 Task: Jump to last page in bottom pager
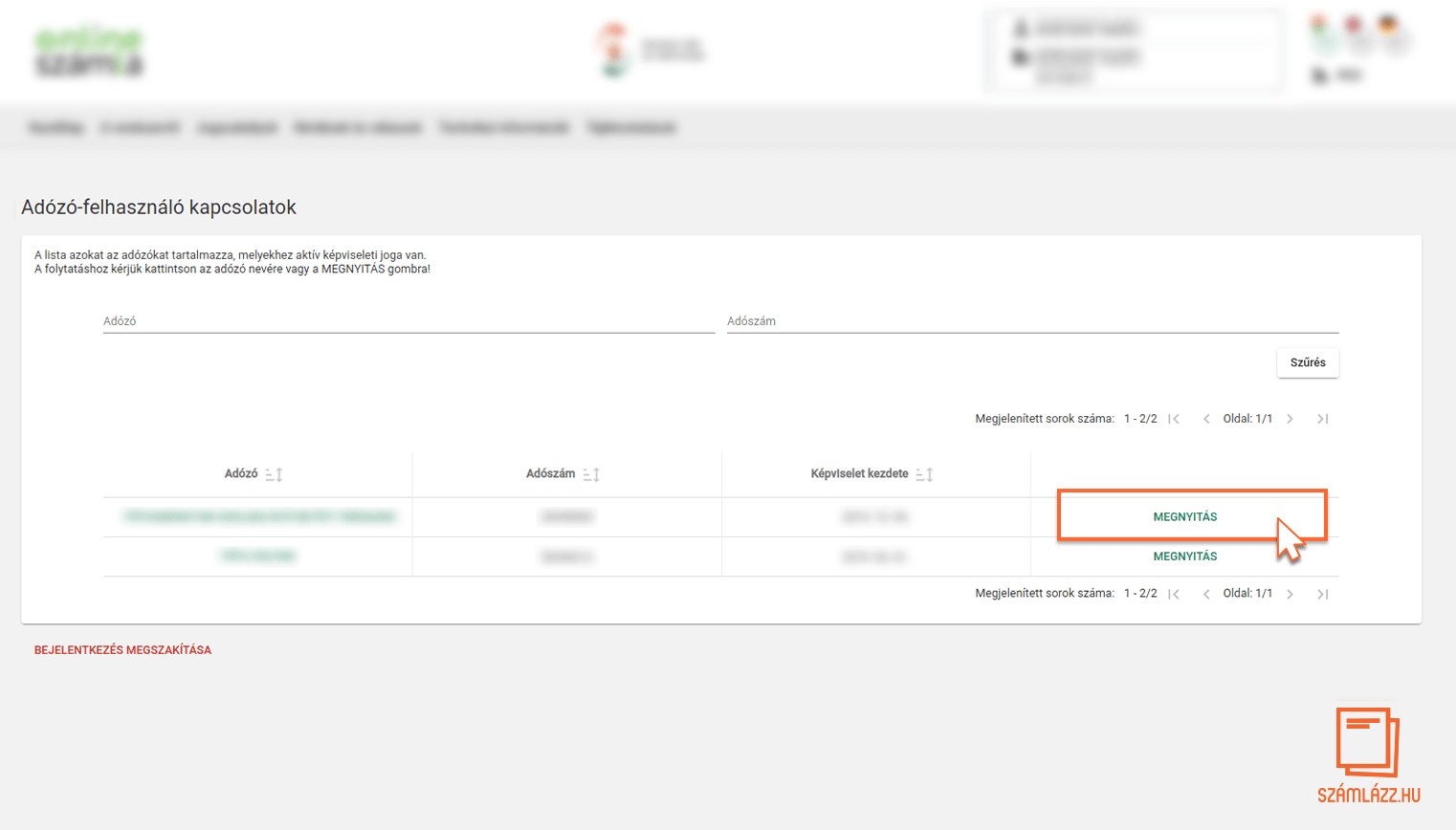pyautogui.click(x=1322, y=594)
